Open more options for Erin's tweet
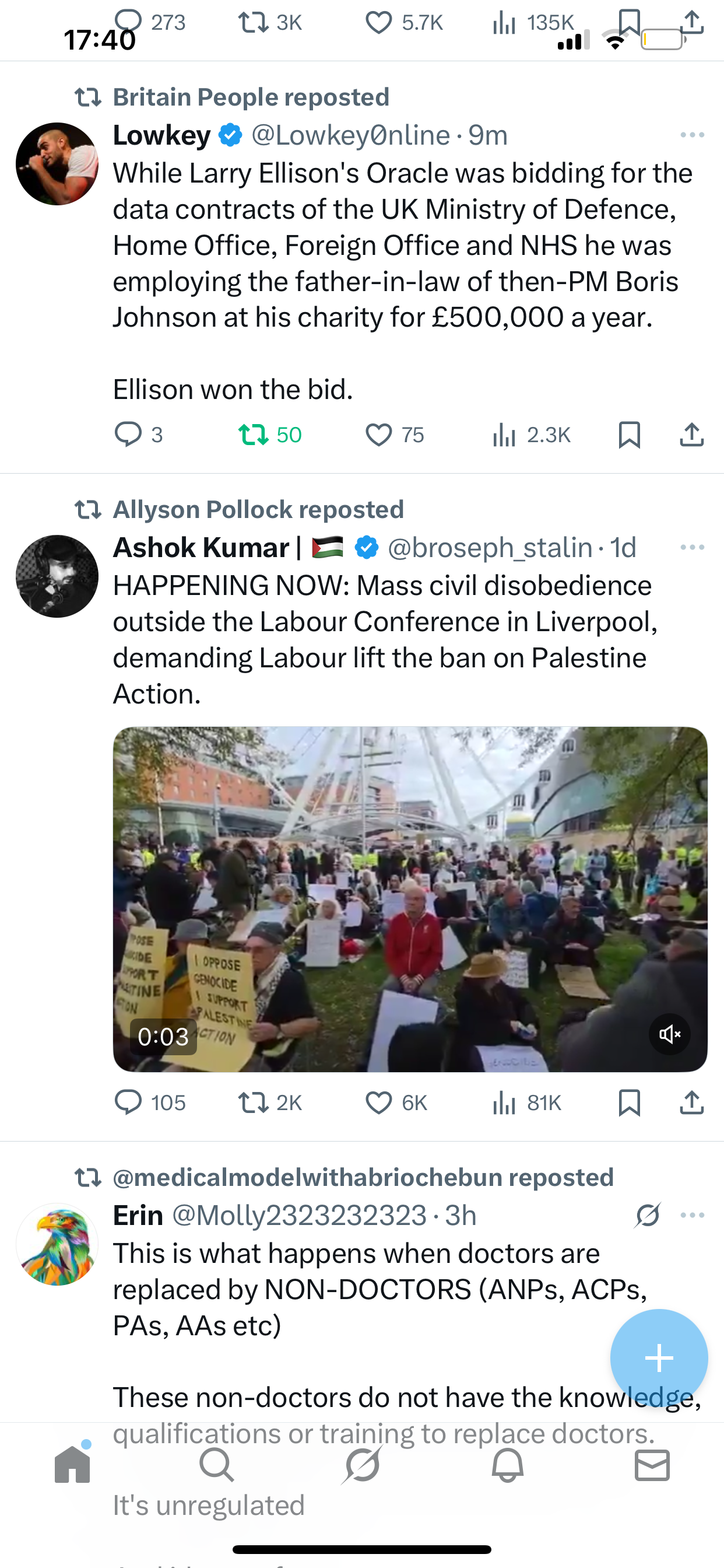 coord(693,1216)
